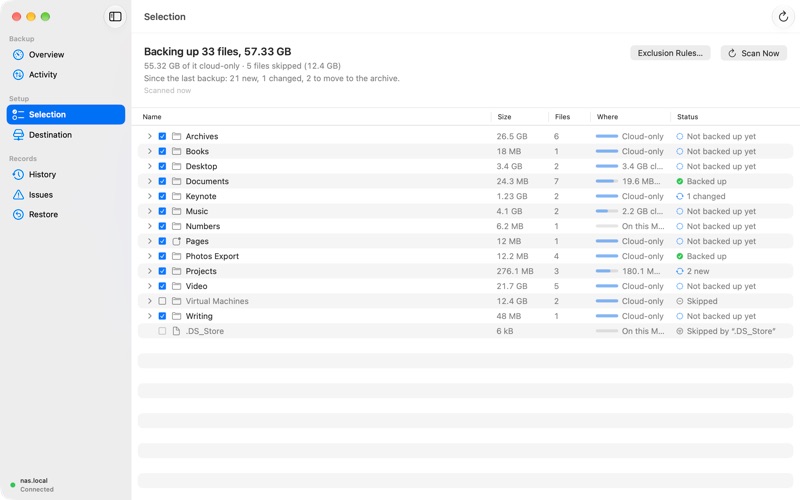The image size is (800, 500).
Task: Click the History clock icon
Action: pos(18,174)
